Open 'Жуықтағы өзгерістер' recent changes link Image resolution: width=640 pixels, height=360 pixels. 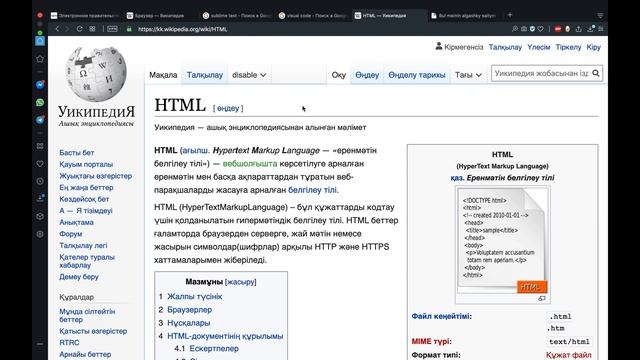96,176
